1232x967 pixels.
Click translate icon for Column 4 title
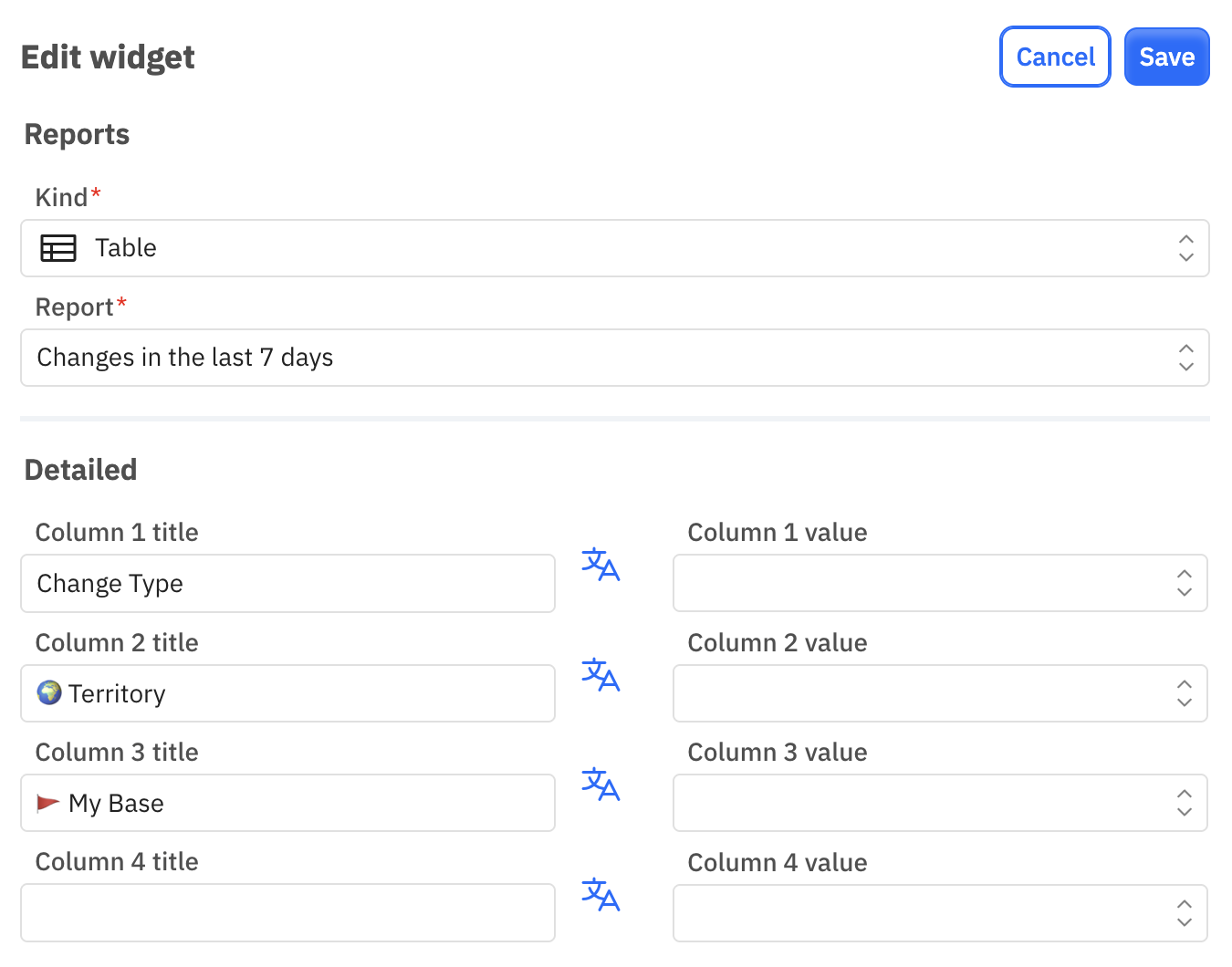(600, 895)
